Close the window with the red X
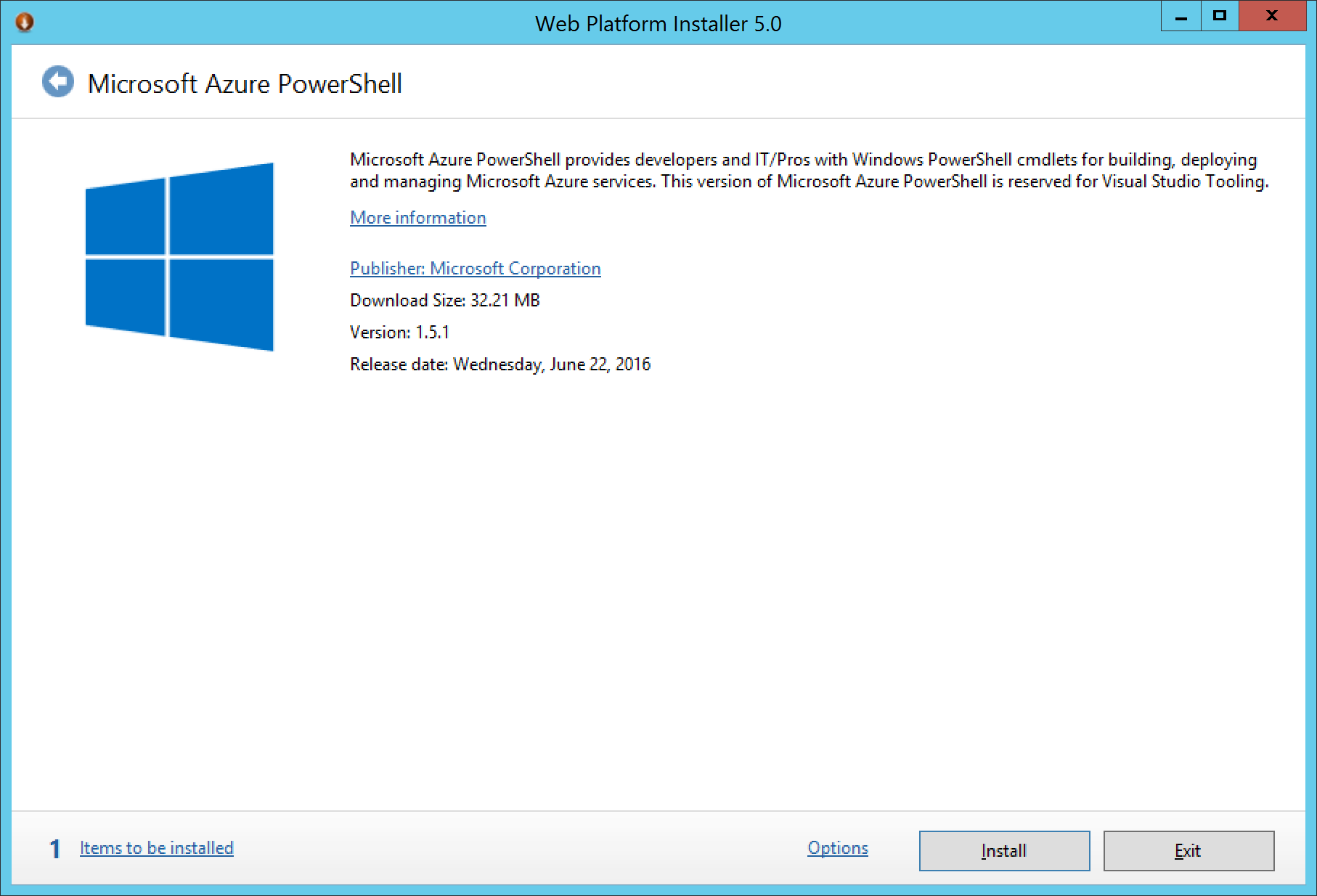1317x896 pixels. click(1272, 16)
